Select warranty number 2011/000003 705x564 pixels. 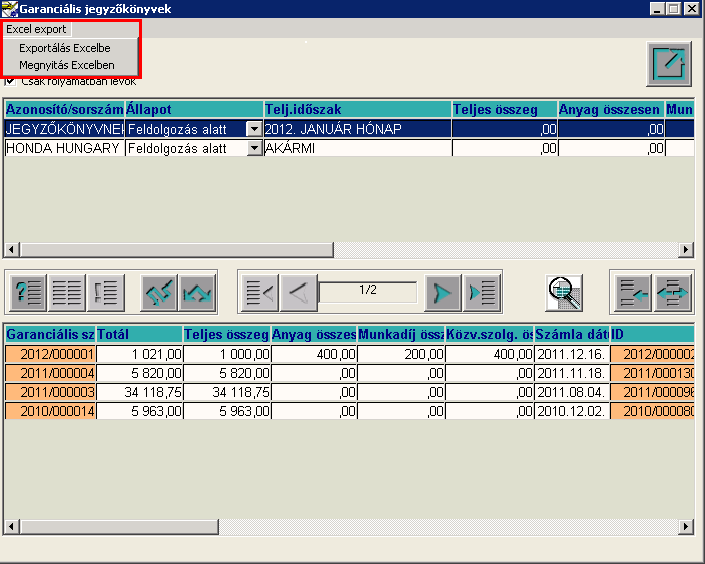(50, 392)
